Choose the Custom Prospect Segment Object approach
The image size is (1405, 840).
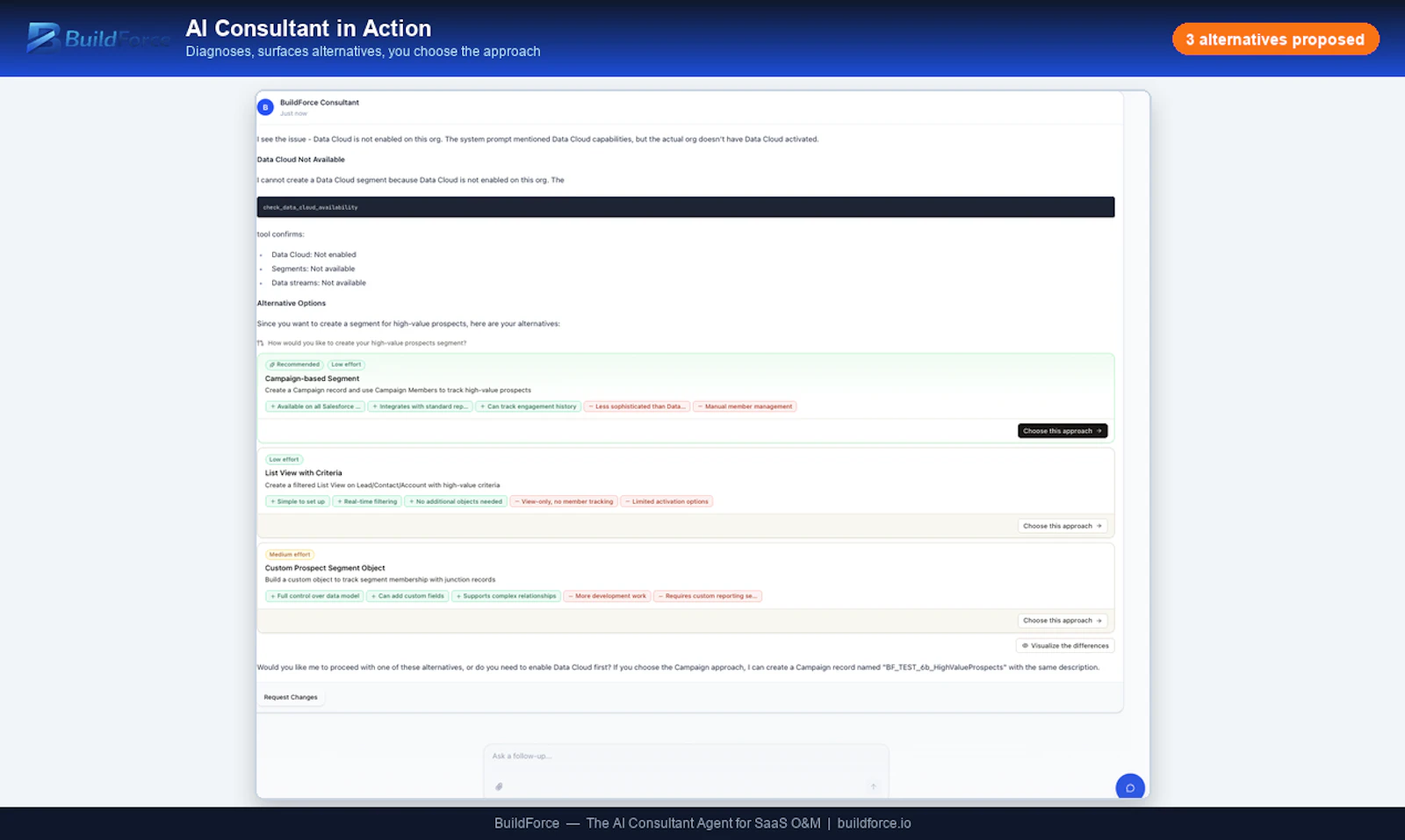point(1063,621)
